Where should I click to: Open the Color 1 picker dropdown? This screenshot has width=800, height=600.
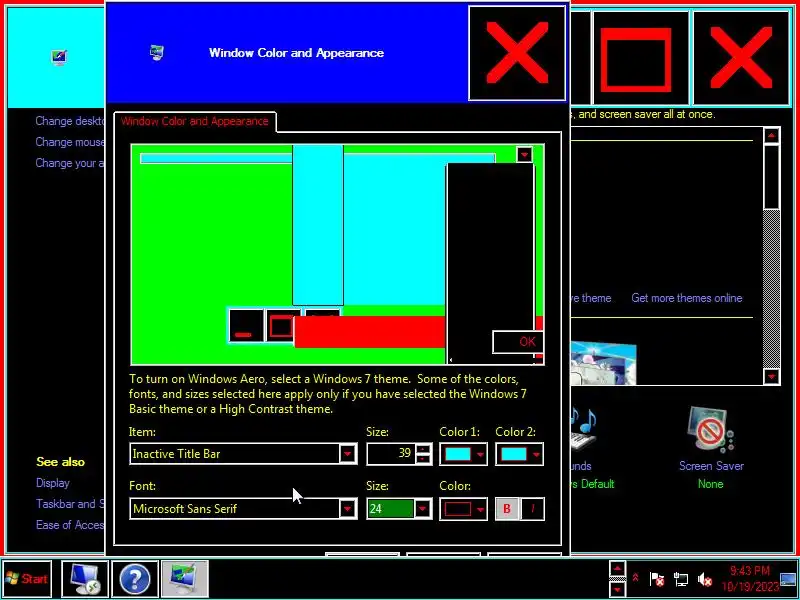click(463, 454)
